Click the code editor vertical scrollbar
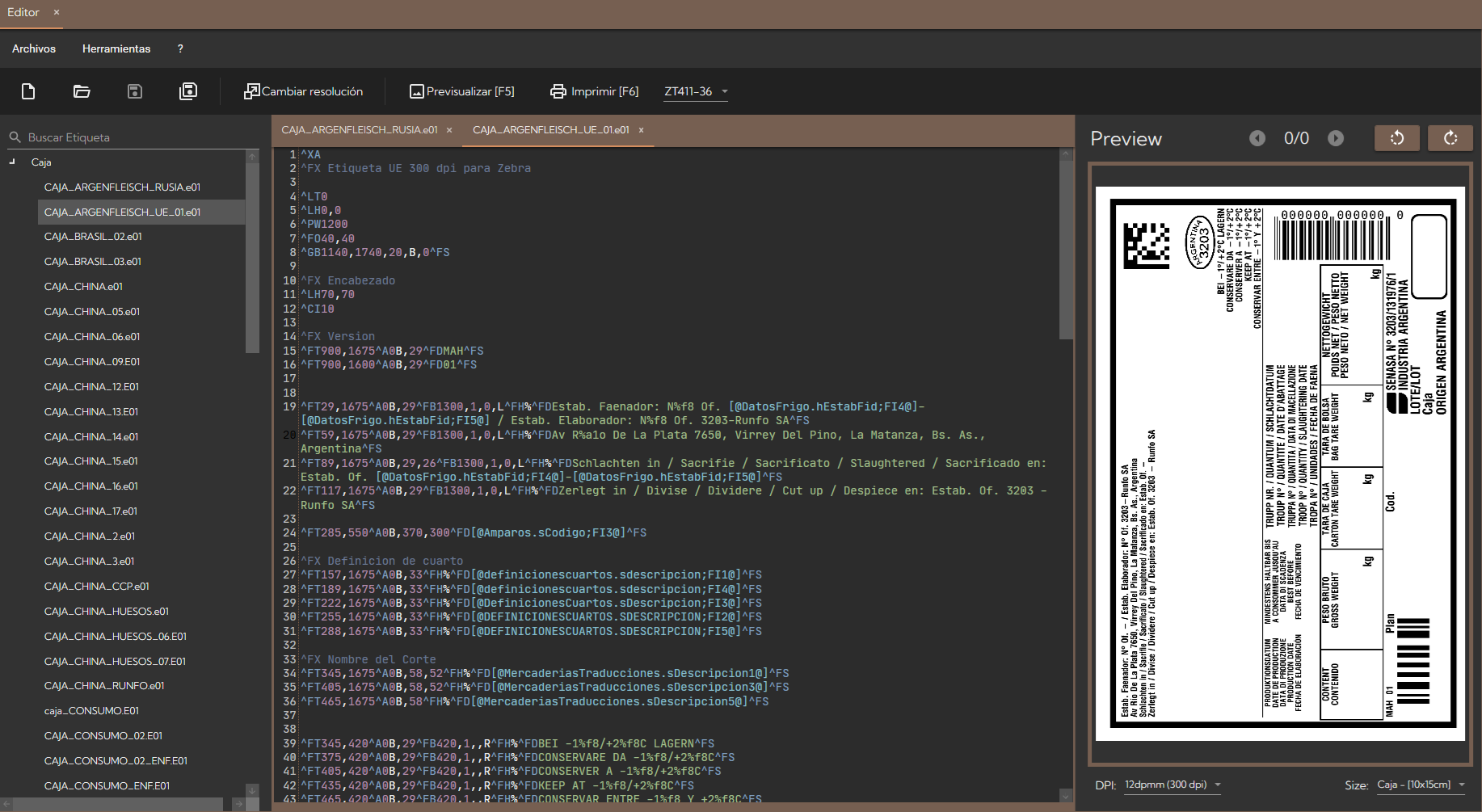1482x812 pixels. click(1066, 250)
